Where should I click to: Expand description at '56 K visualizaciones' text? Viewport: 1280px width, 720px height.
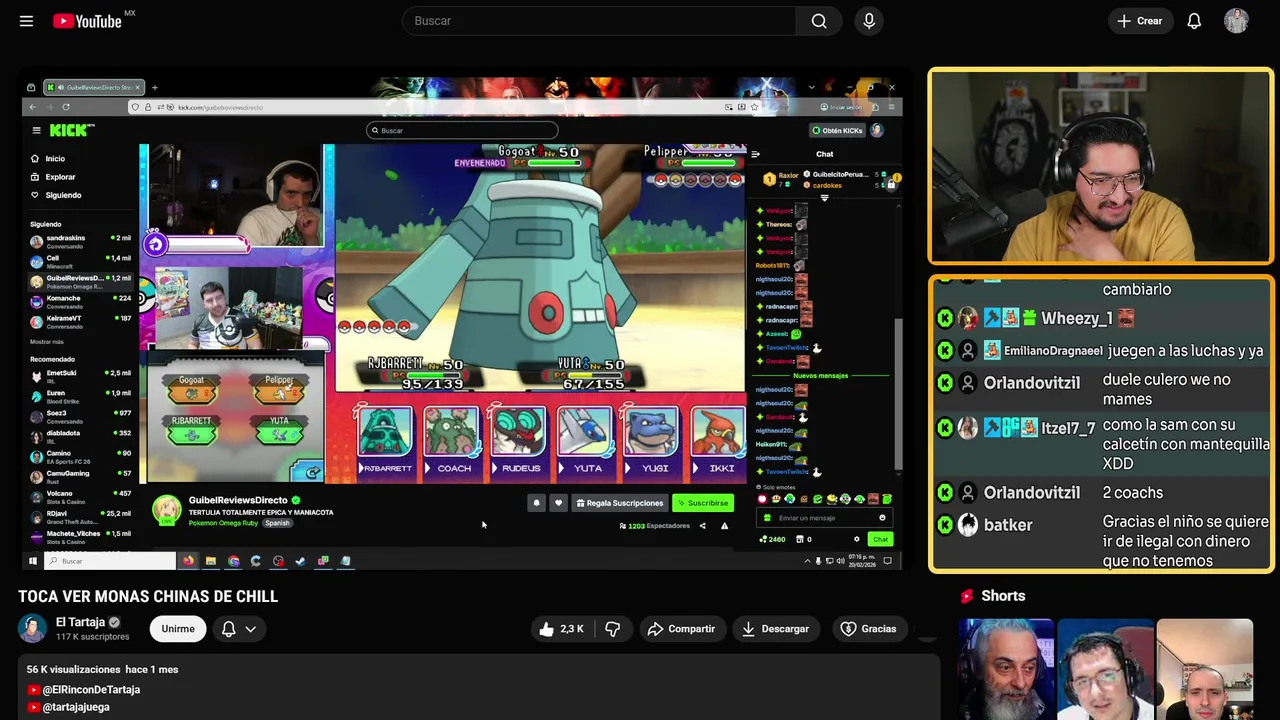[72, 669]
